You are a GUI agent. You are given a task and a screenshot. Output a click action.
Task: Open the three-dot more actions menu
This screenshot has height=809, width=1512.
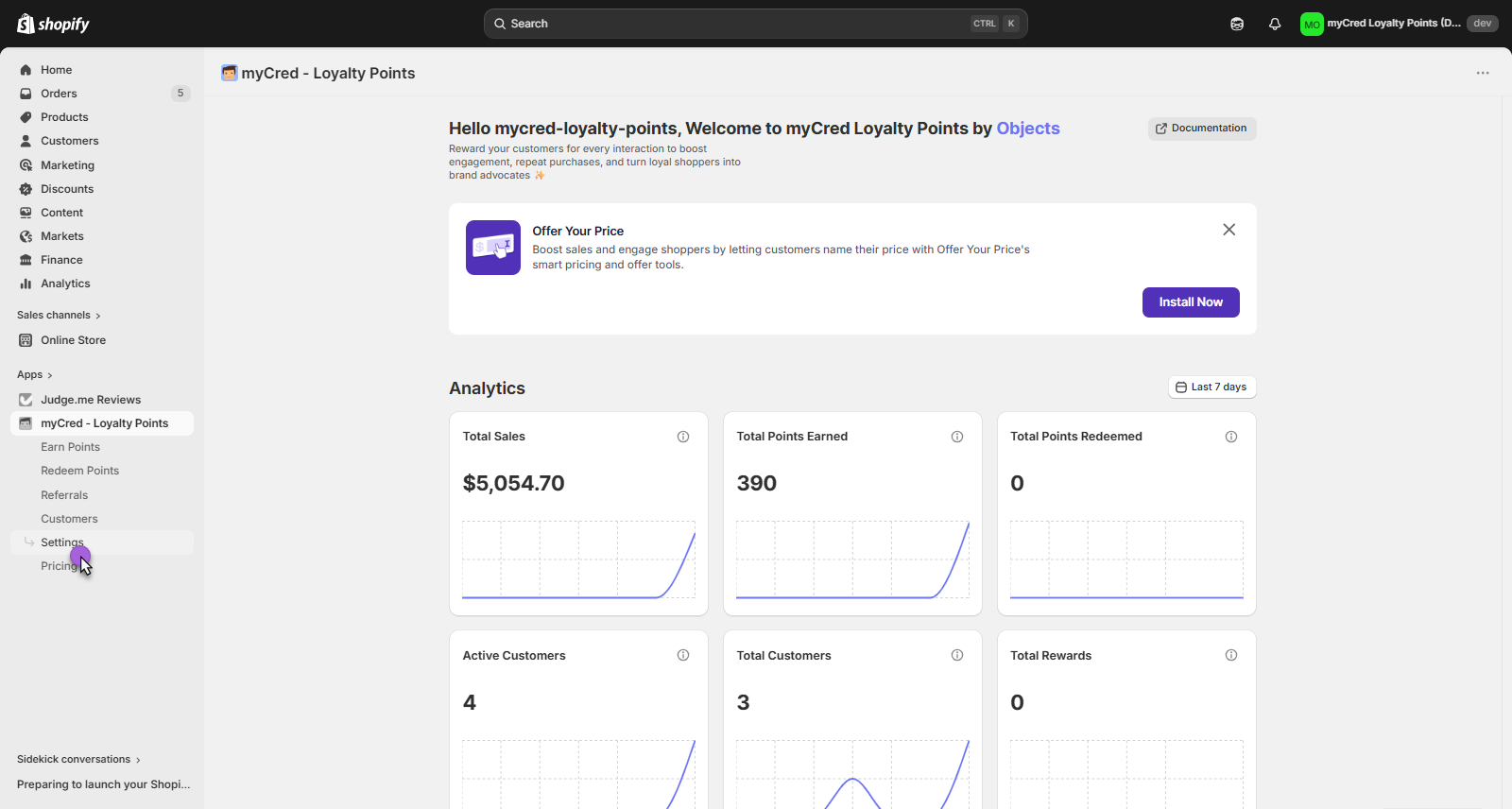[1483, 73]
